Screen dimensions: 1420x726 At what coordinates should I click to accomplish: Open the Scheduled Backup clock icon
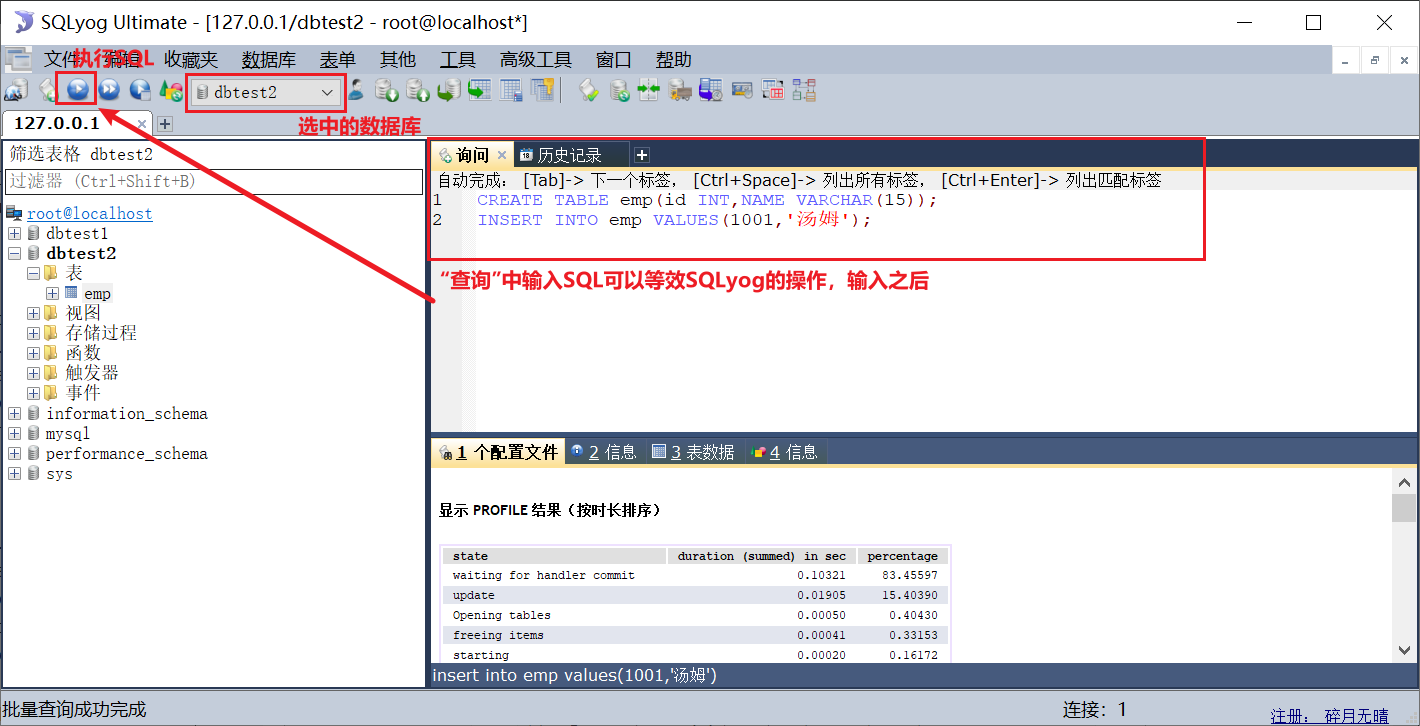point(711,91)
